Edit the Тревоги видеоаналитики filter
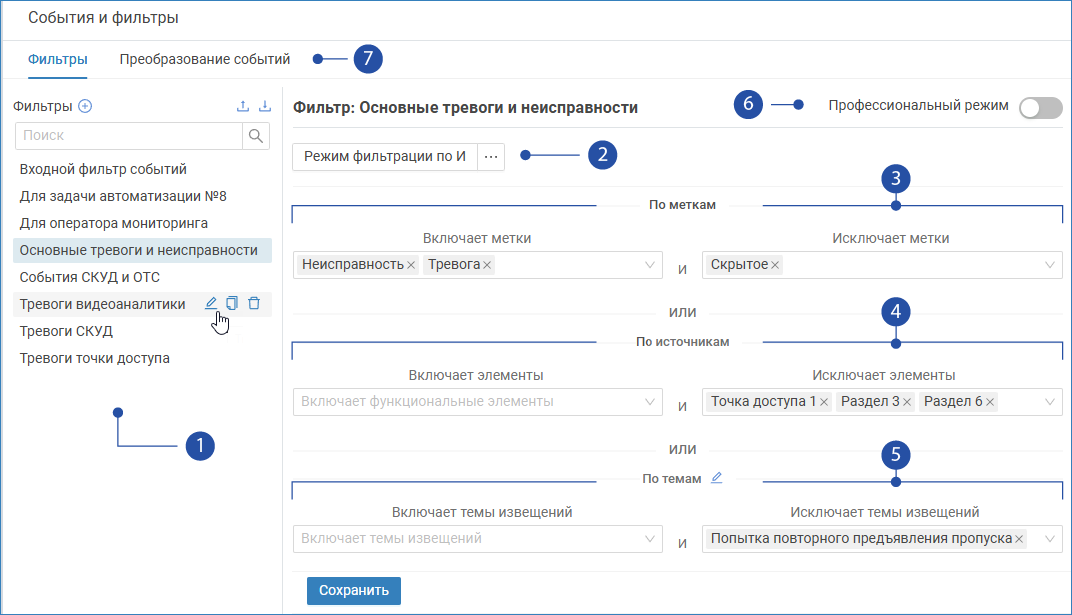 click(x=211, y=304)
